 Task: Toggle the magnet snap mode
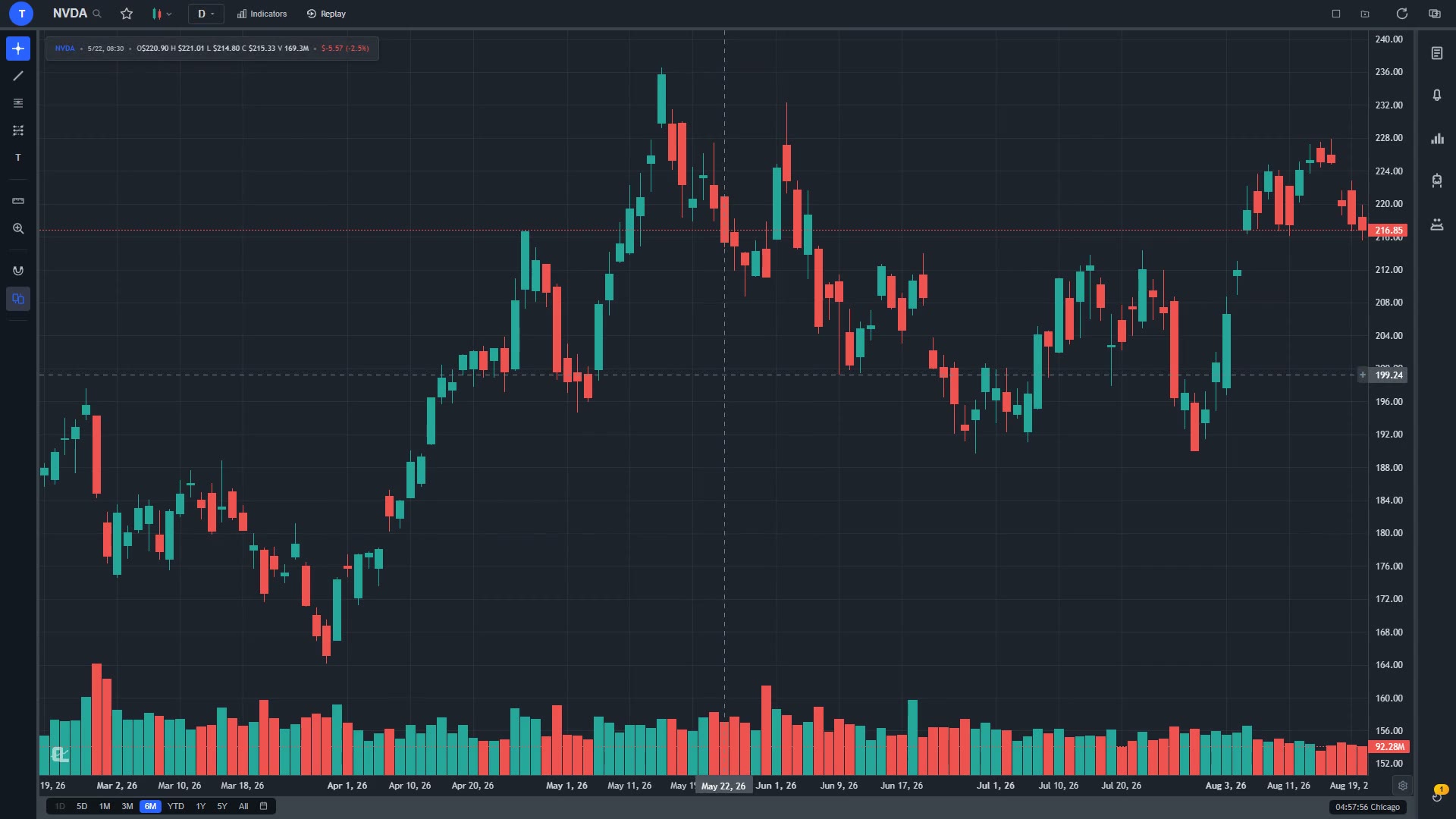(x=18, y=271)
